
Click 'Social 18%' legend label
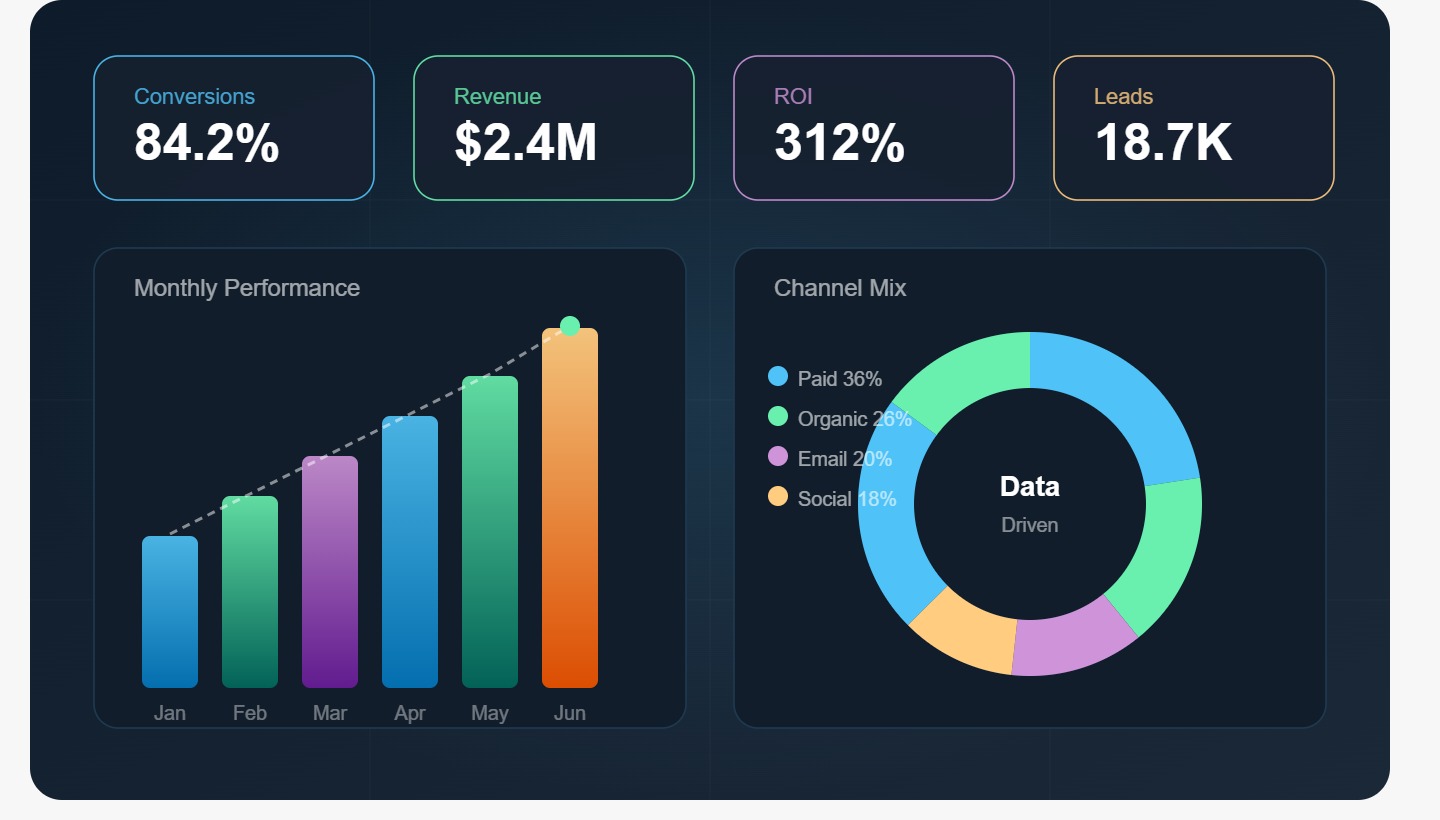click(847, 499)
